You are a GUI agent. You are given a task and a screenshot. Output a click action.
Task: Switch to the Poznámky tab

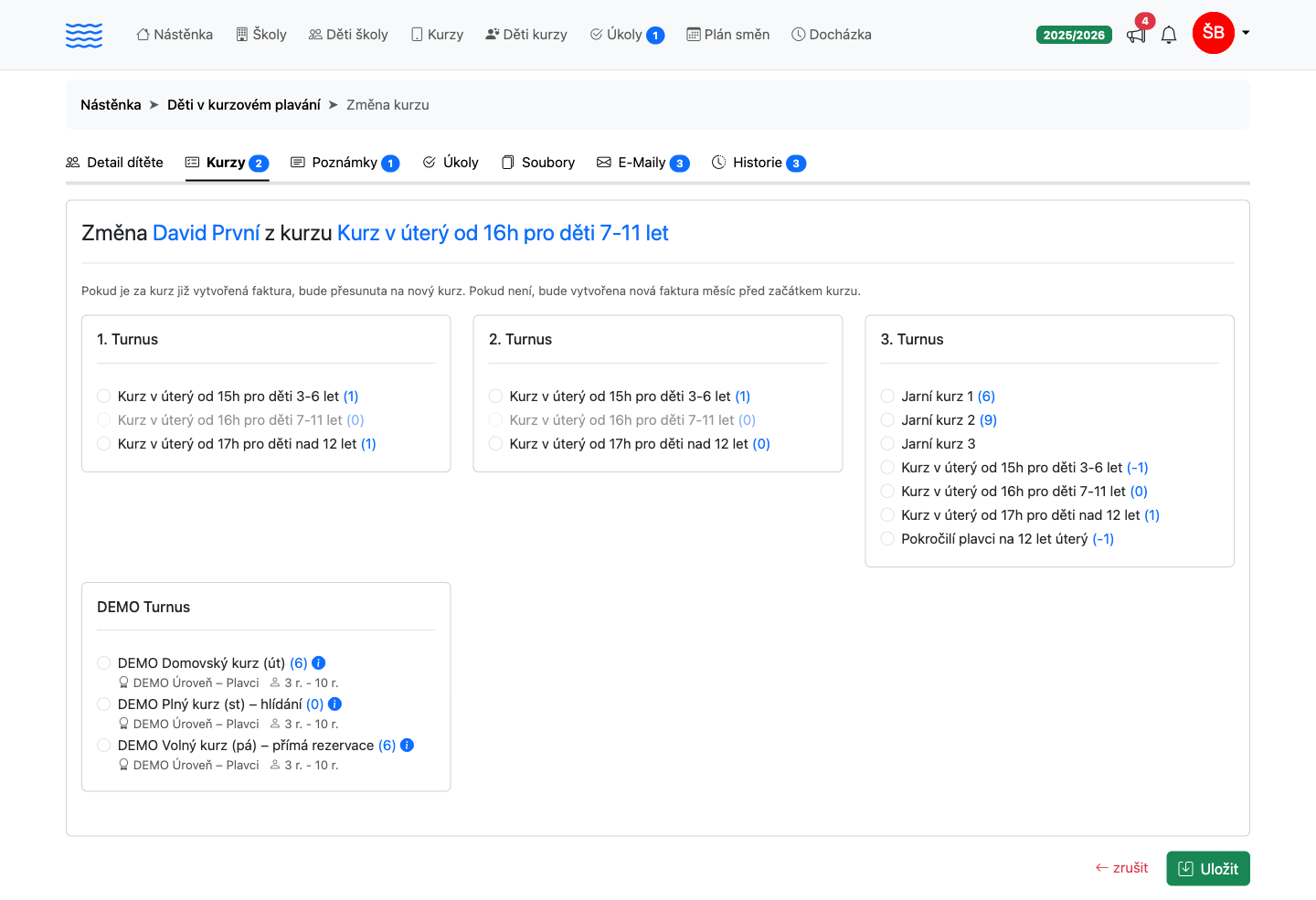(345, 163)
